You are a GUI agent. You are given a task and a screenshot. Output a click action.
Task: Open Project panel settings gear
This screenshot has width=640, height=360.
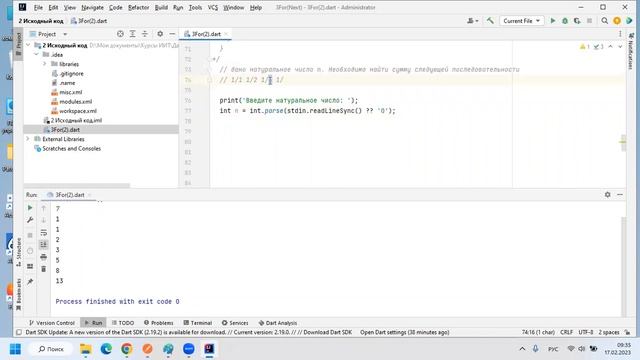coord(160,34)
